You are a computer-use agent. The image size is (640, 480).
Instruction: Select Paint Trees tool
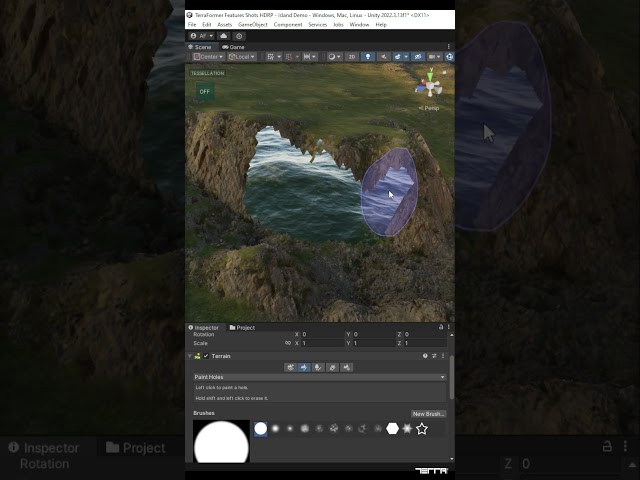318,368
